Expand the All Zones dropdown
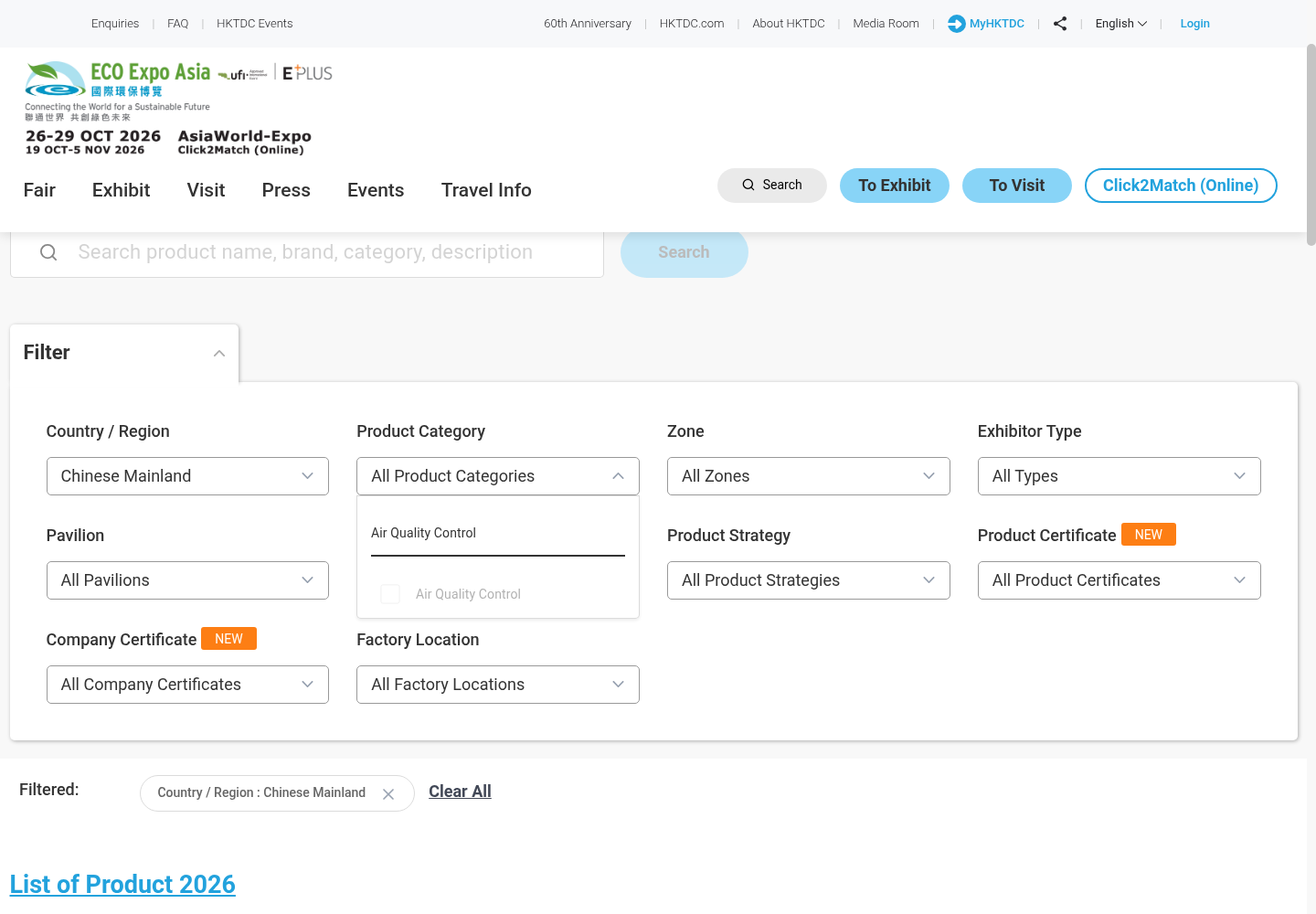1316x914 pixels. point(809,476)
